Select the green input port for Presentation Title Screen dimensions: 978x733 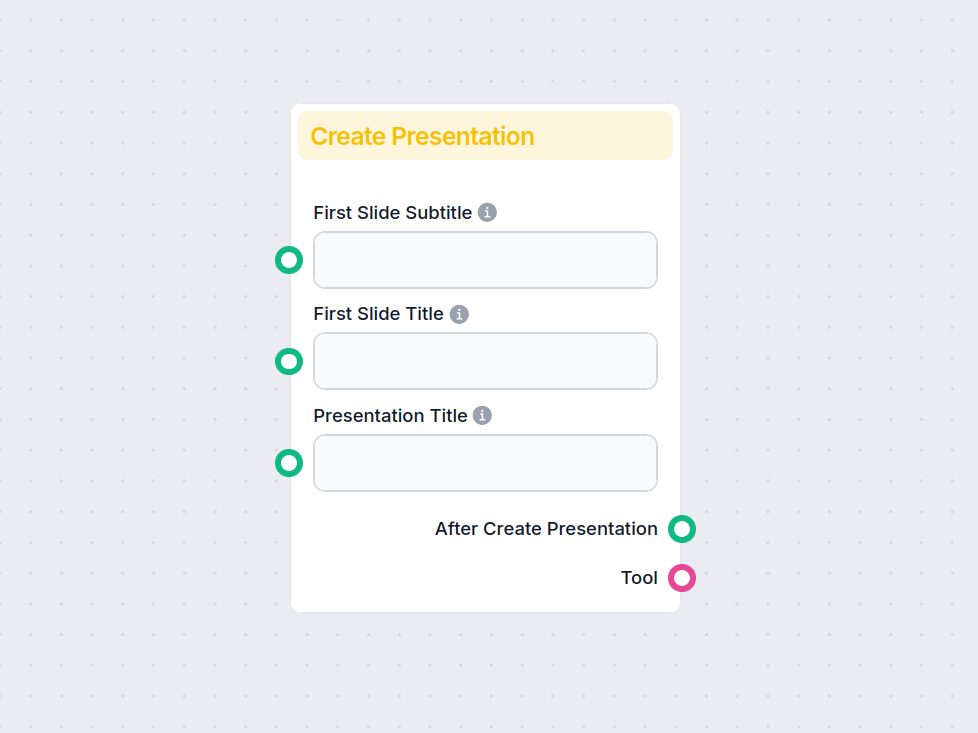[x=289, y=463]
